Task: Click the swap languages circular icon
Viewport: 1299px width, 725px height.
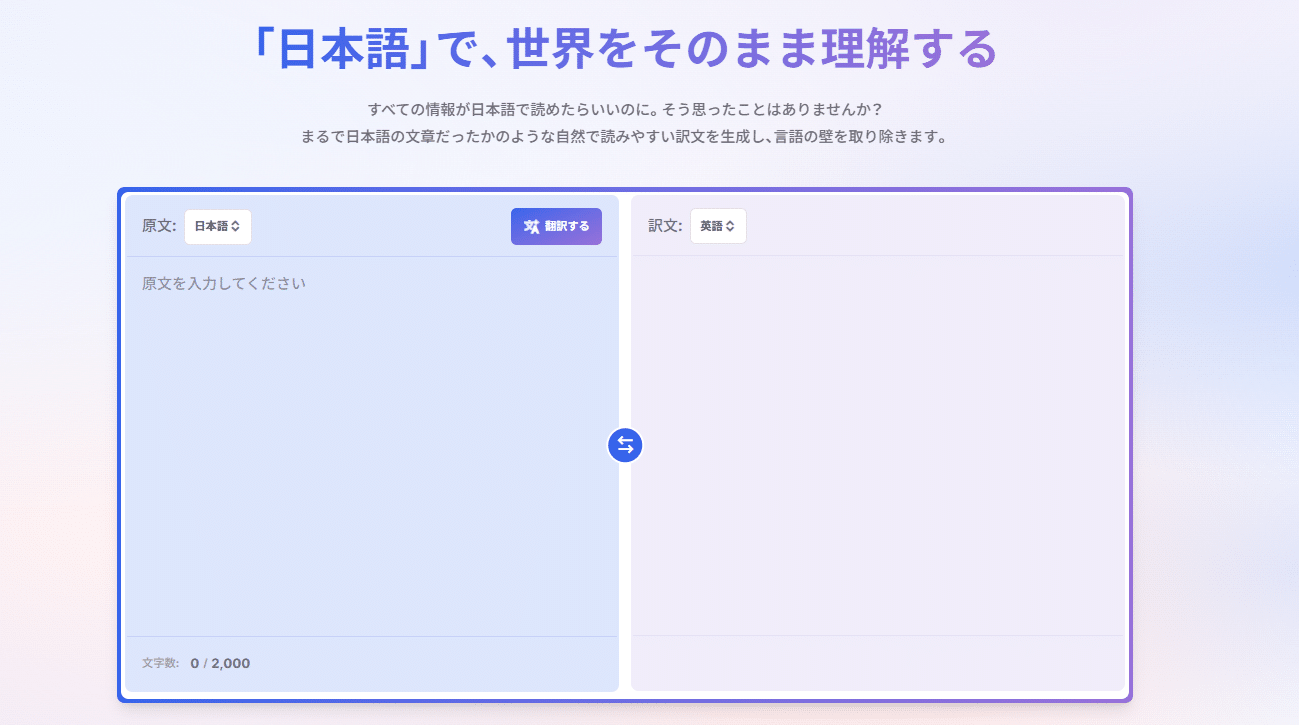Action: (x=625, y=445)
